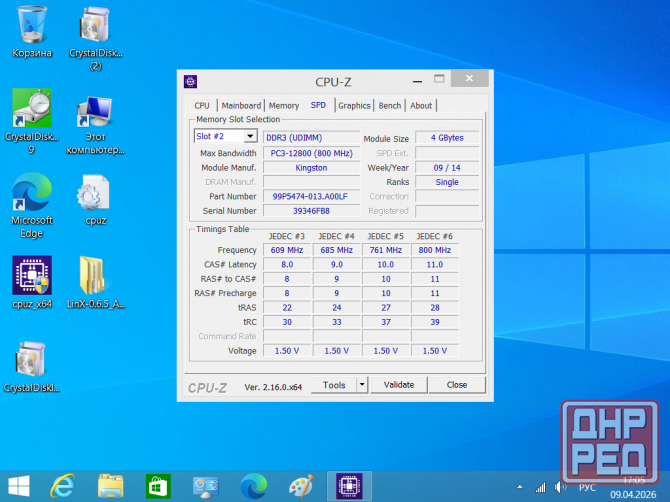
Task: Click the JEDEC #6 800 MHz frequency
Action: click(435, 250)
